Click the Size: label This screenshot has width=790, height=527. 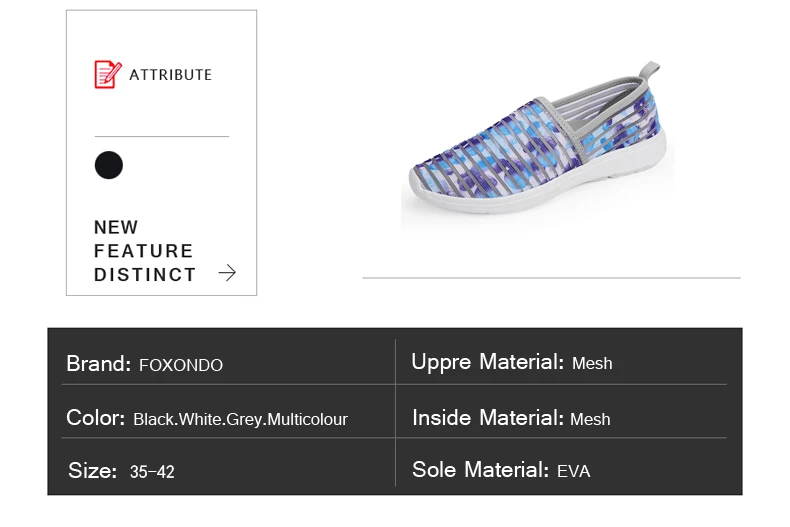[93, 471]
